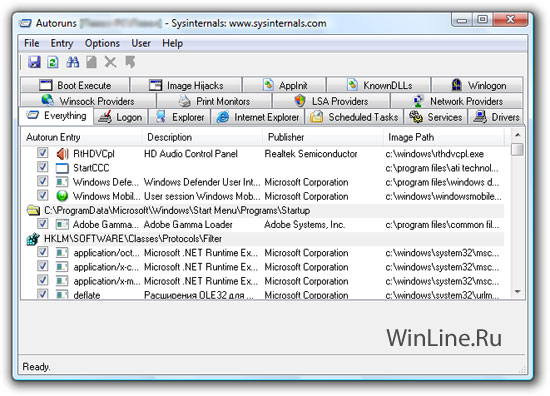This screenshot has width=550, height=396.
Task: Click the Autoruns title bar icon
Action: pyautogui.click(x=26, y=24)
